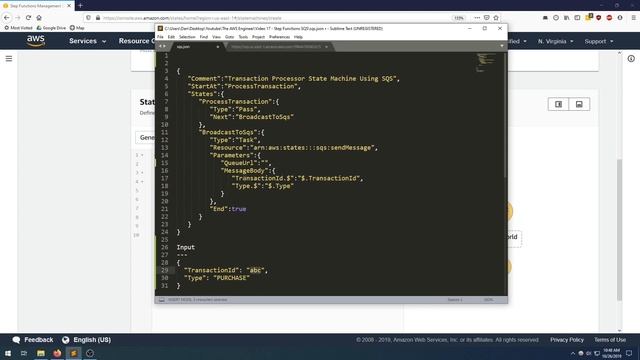Select the sqs.json tab in Sublime Text
This screenshot has height=360, width=640.
pos(197,47)
